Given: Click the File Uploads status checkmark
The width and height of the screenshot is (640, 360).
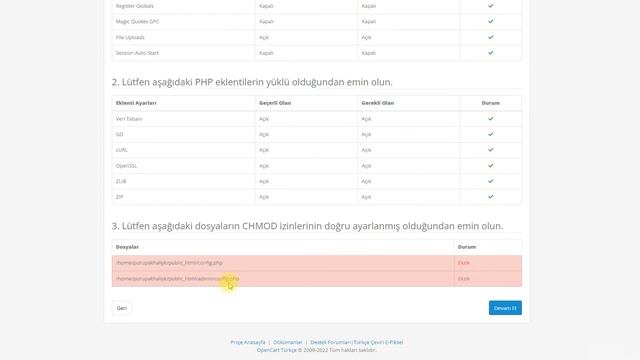Looking at the screenshot, I should click(491, 37).
